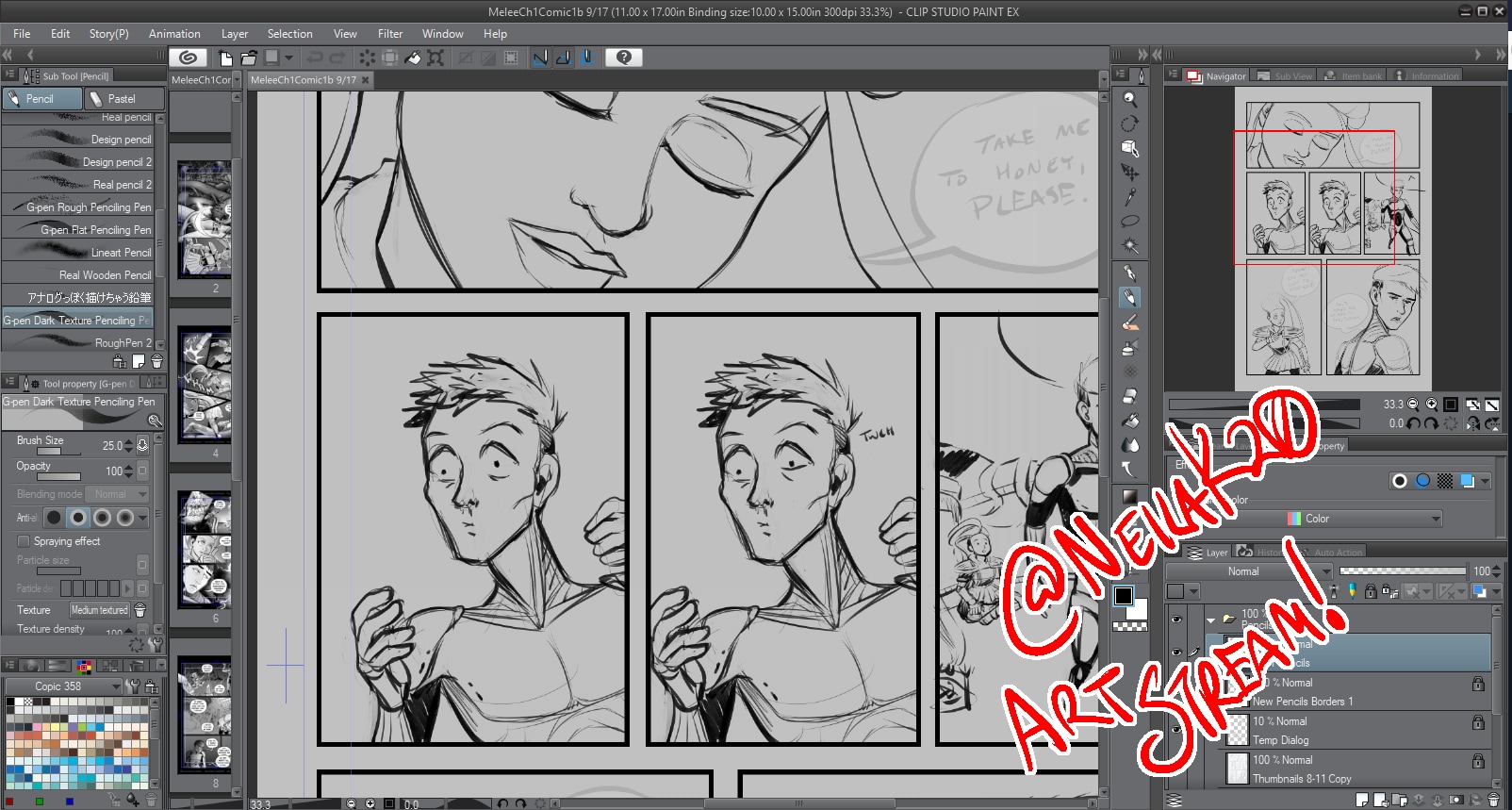Open the MeleeCh1Comic page manager tab dropdown
Screen dimensions: 1512x810
(236, 80)
